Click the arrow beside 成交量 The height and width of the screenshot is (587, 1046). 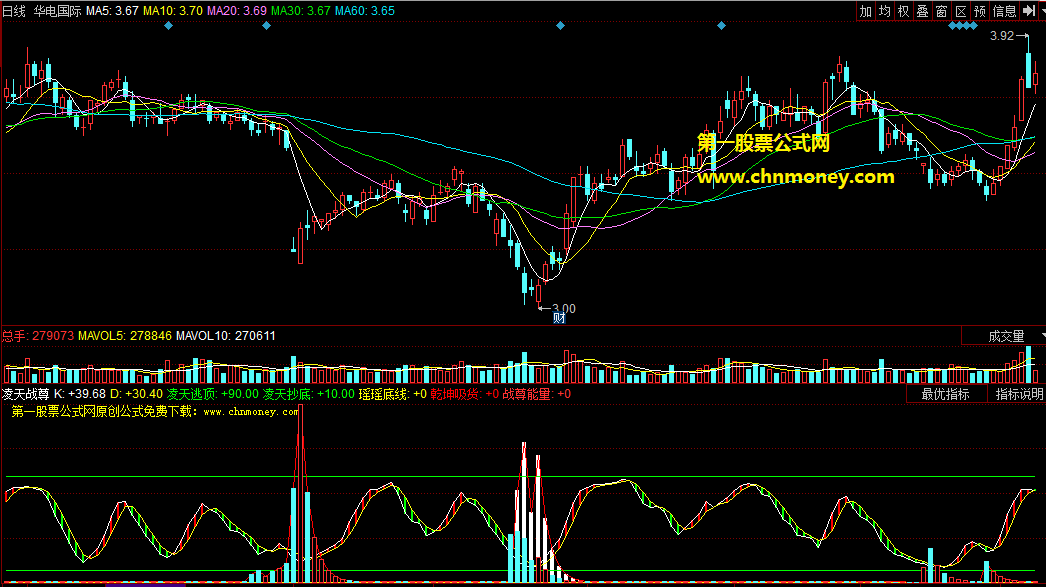pos(1042,336)
